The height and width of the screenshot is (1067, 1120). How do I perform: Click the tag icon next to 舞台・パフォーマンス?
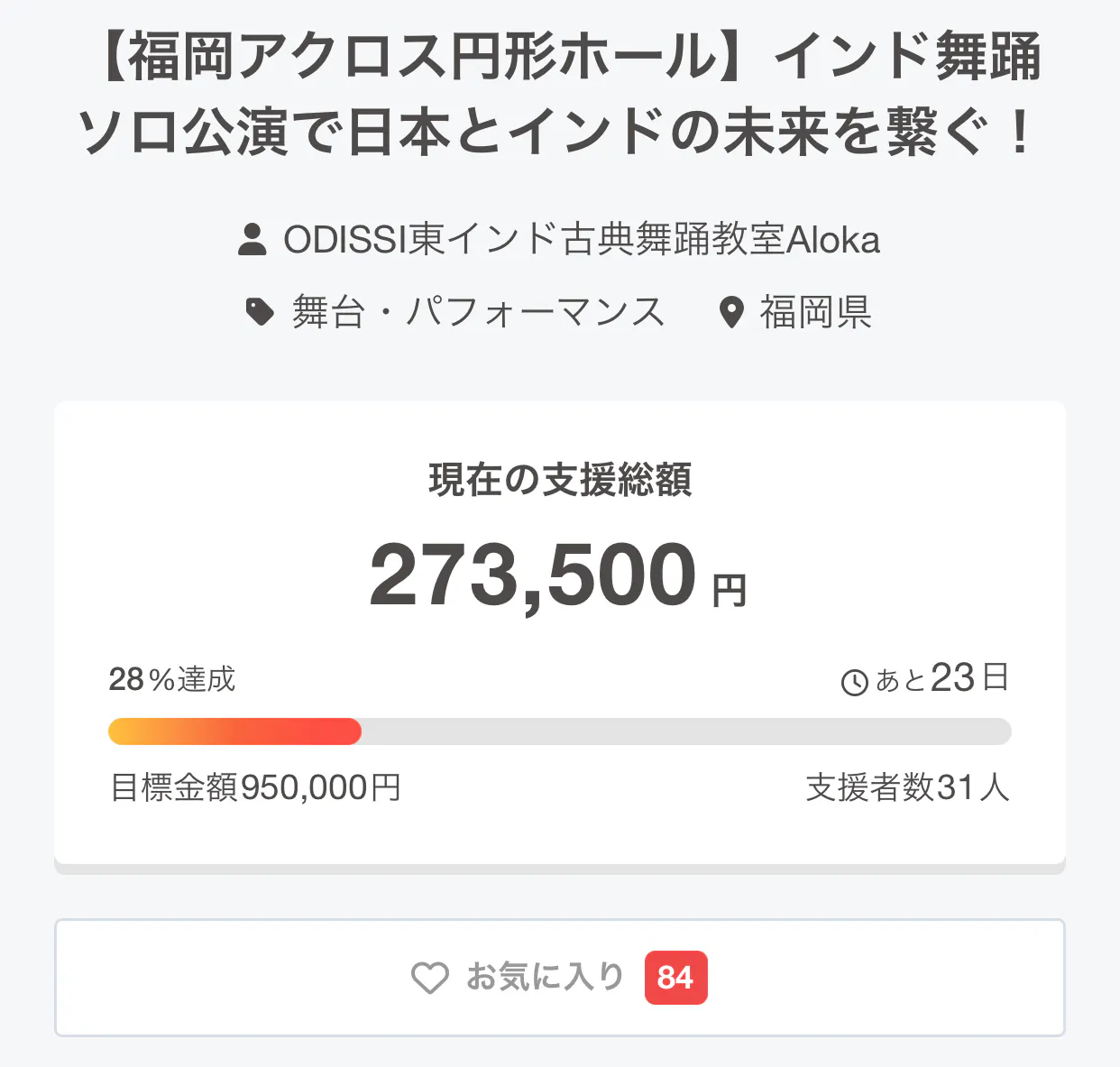(x=260, y=312)
